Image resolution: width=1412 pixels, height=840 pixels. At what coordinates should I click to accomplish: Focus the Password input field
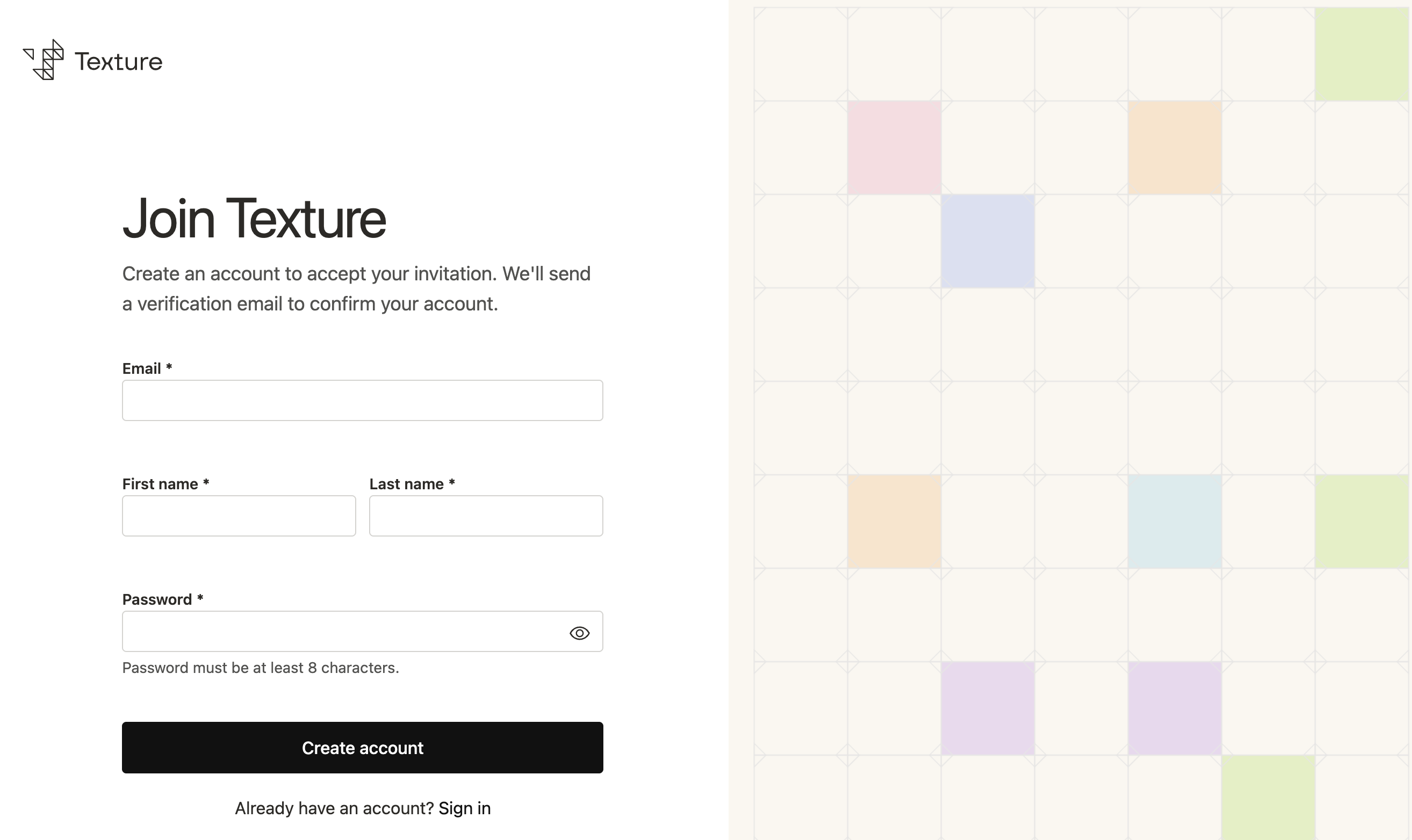tap(362, 631)
